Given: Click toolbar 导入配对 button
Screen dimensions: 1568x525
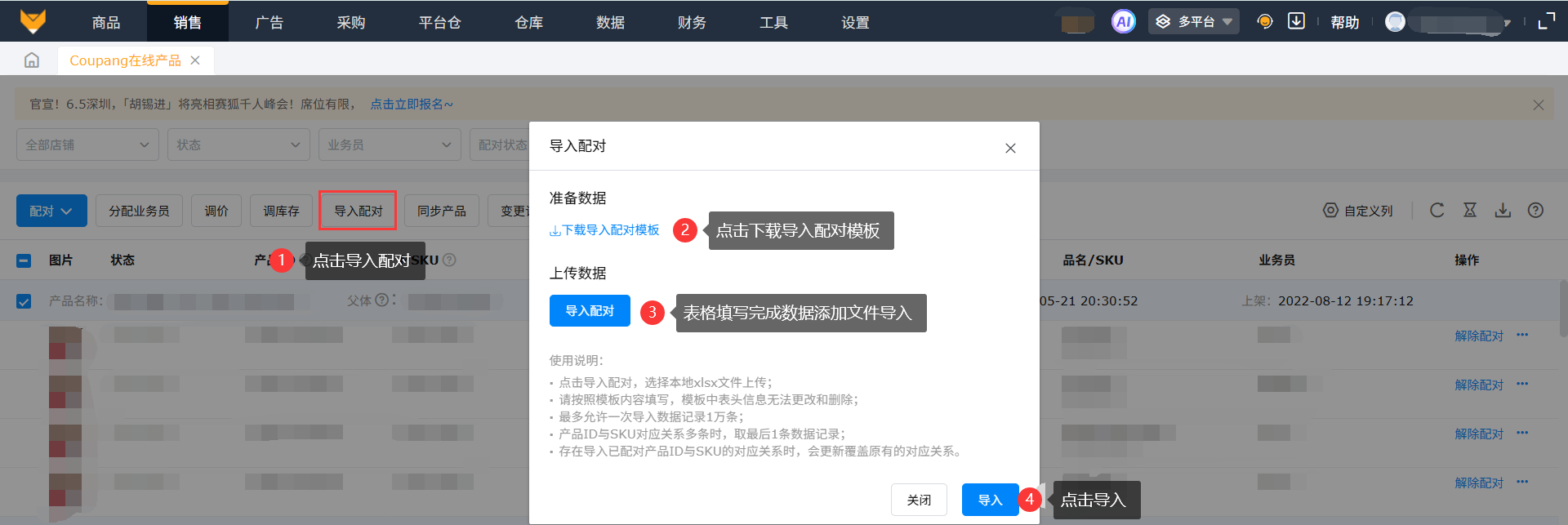Looking at the screenshot, I should 359,211.
